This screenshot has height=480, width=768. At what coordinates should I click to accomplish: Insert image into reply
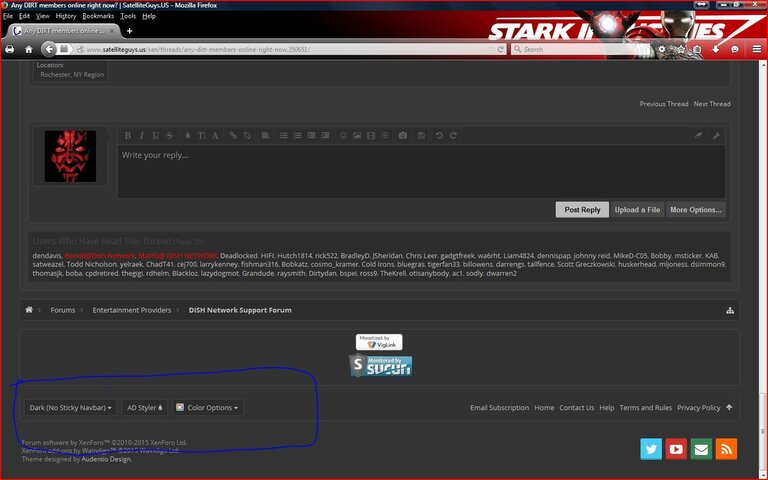(x=357, y=136)
